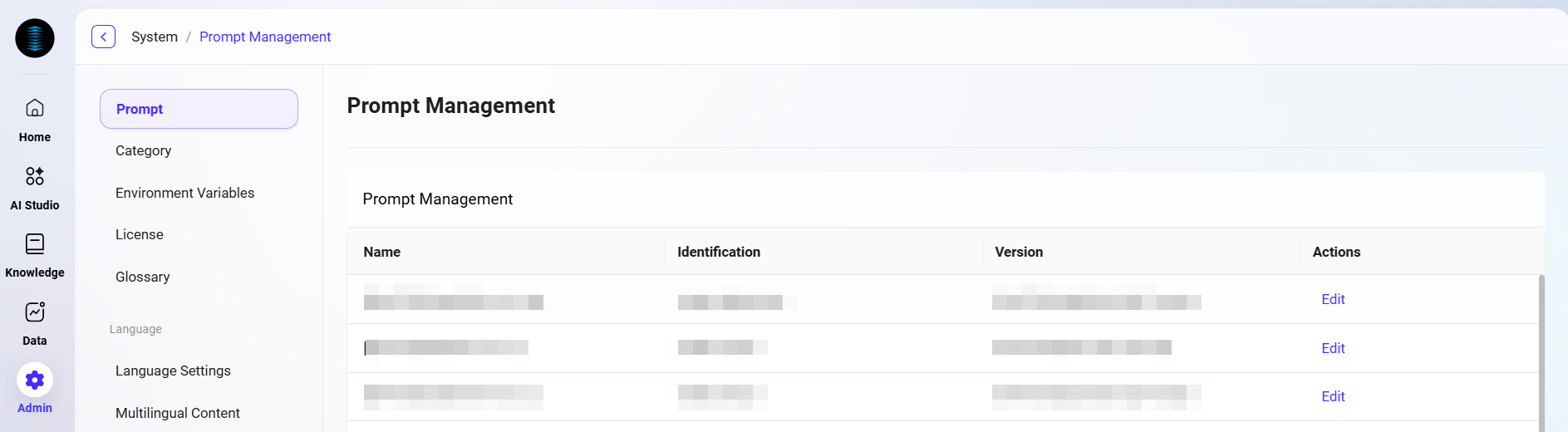Open the License page
This screenshot has height=432, width=1568.
(140, 234)
